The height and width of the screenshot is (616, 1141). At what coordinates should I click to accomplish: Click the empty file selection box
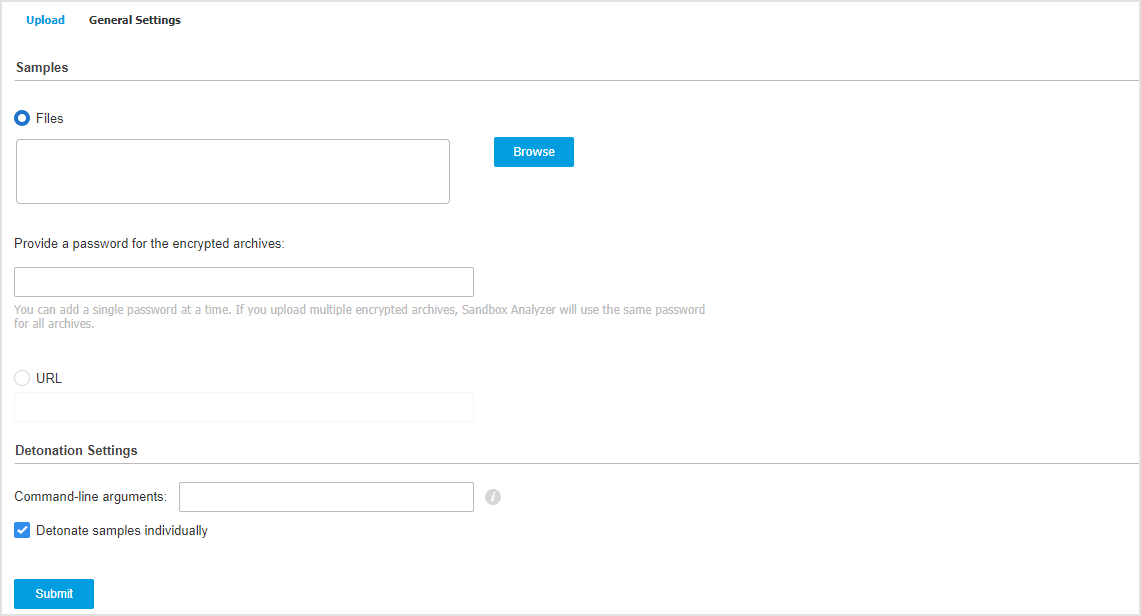(x=232, y=171)
